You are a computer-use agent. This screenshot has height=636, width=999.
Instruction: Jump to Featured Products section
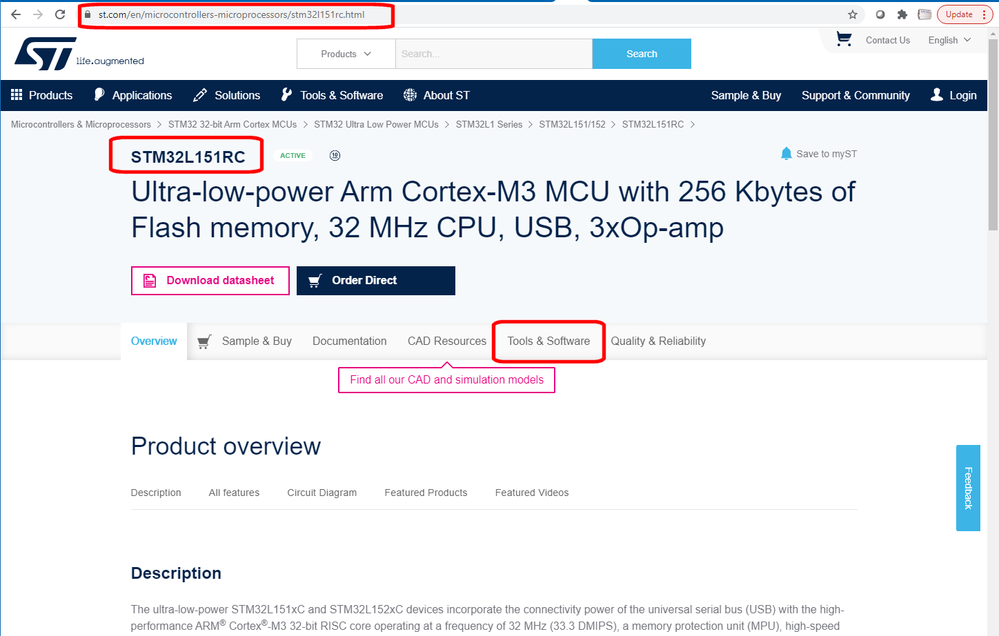(426, 493)
